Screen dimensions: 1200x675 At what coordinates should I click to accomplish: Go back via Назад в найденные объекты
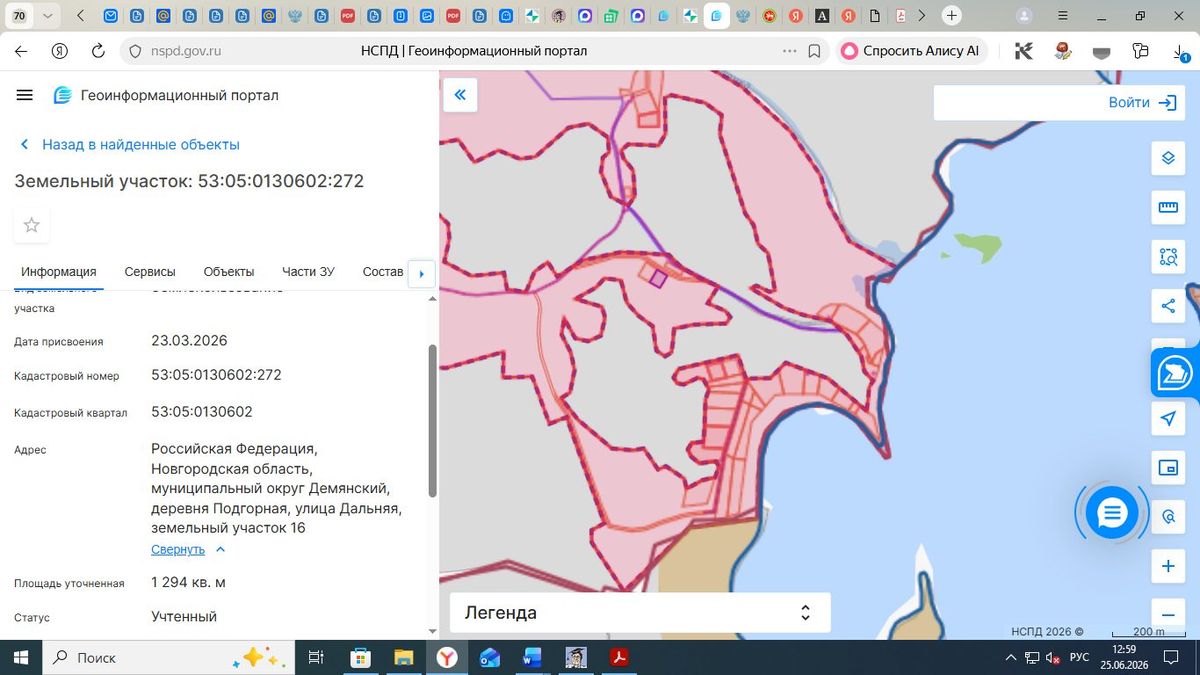click(x=130, y=144)
